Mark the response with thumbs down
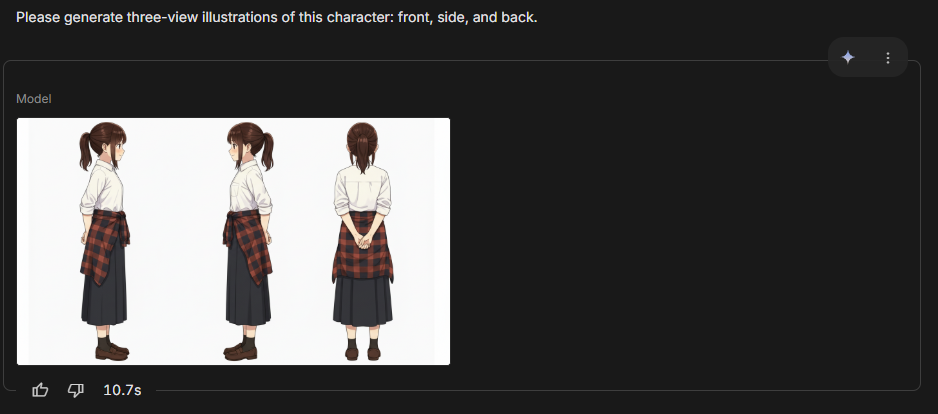 point(75,391)
